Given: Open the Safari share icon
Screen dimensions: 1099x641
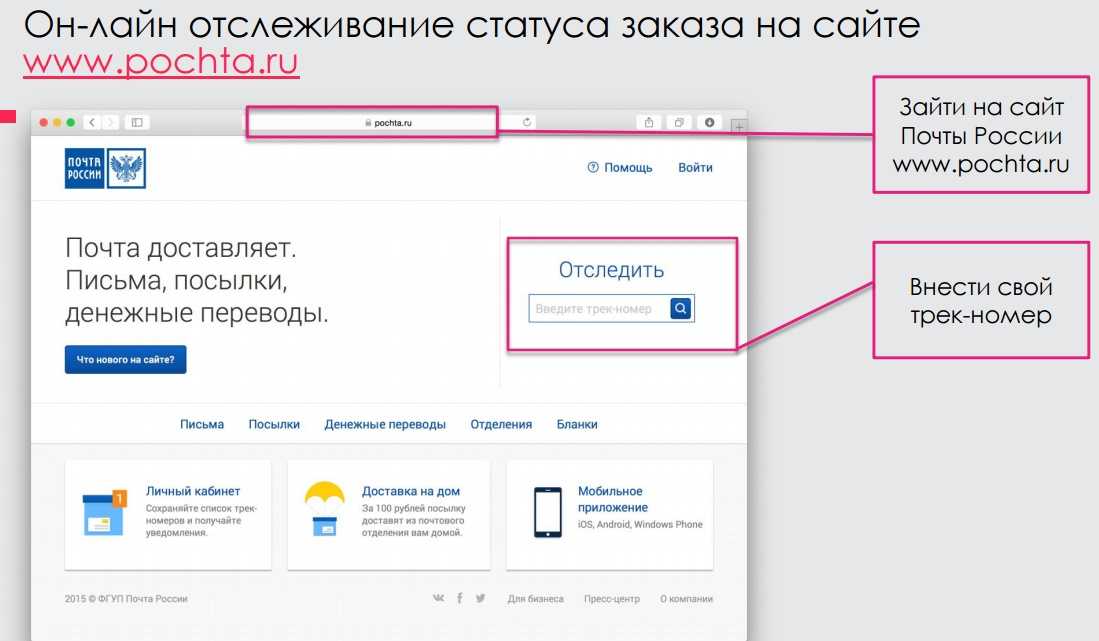Looking at the screenshot, I should (x=649, y=122).
